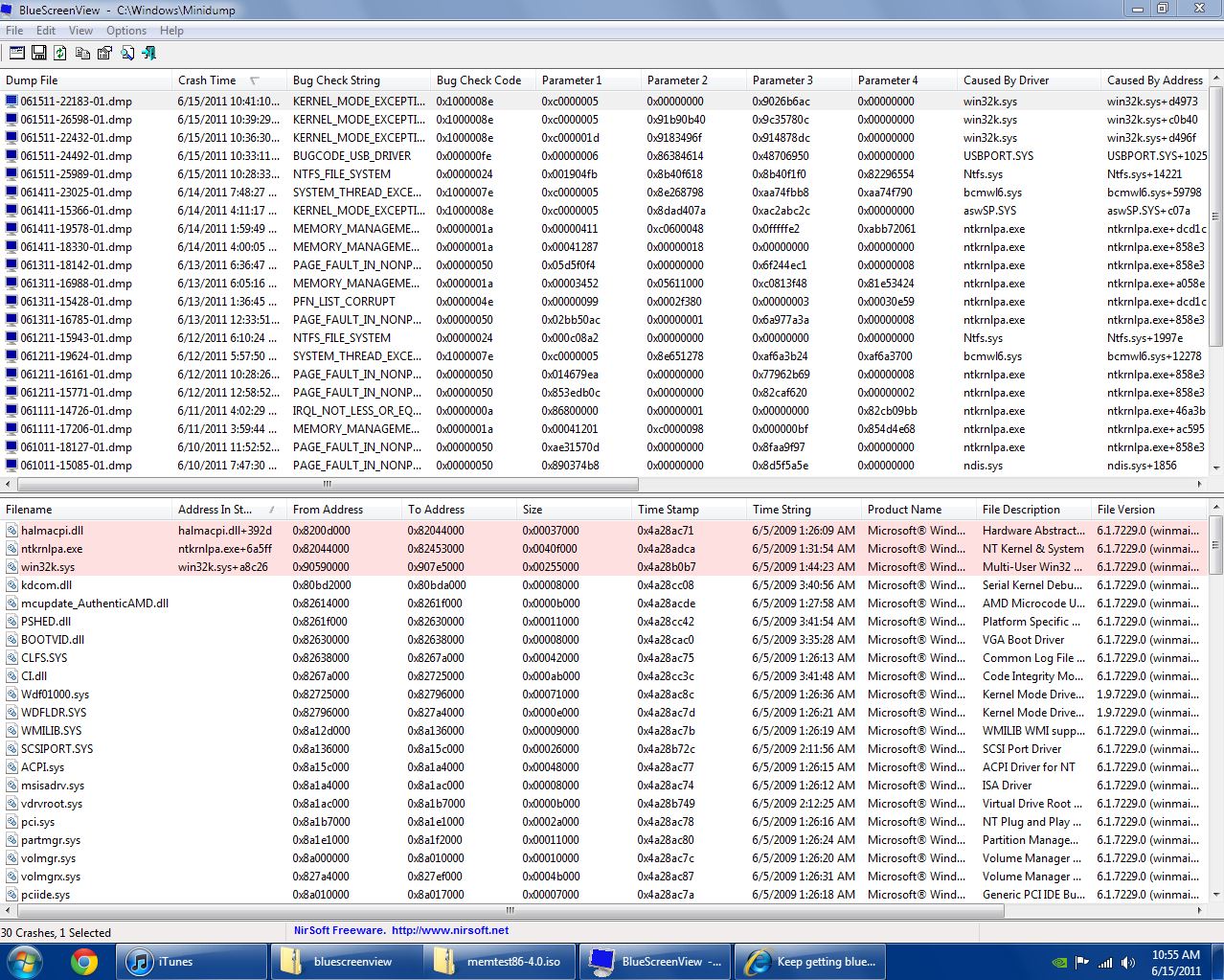1224x980 pixels.
Task: Switch to the Internet Explorer 'Keep getting blue...' window
Action: point(808,961)
